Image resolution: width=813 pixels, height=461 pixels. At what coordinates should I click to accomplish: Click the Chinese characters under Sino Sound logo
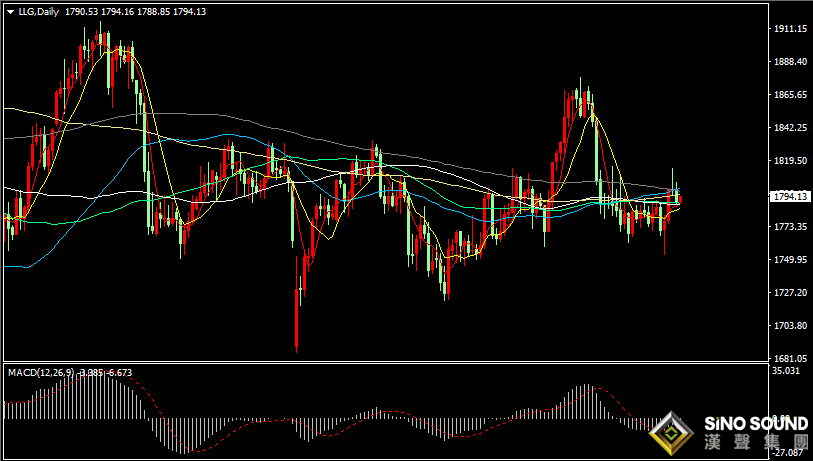point(755,443)
